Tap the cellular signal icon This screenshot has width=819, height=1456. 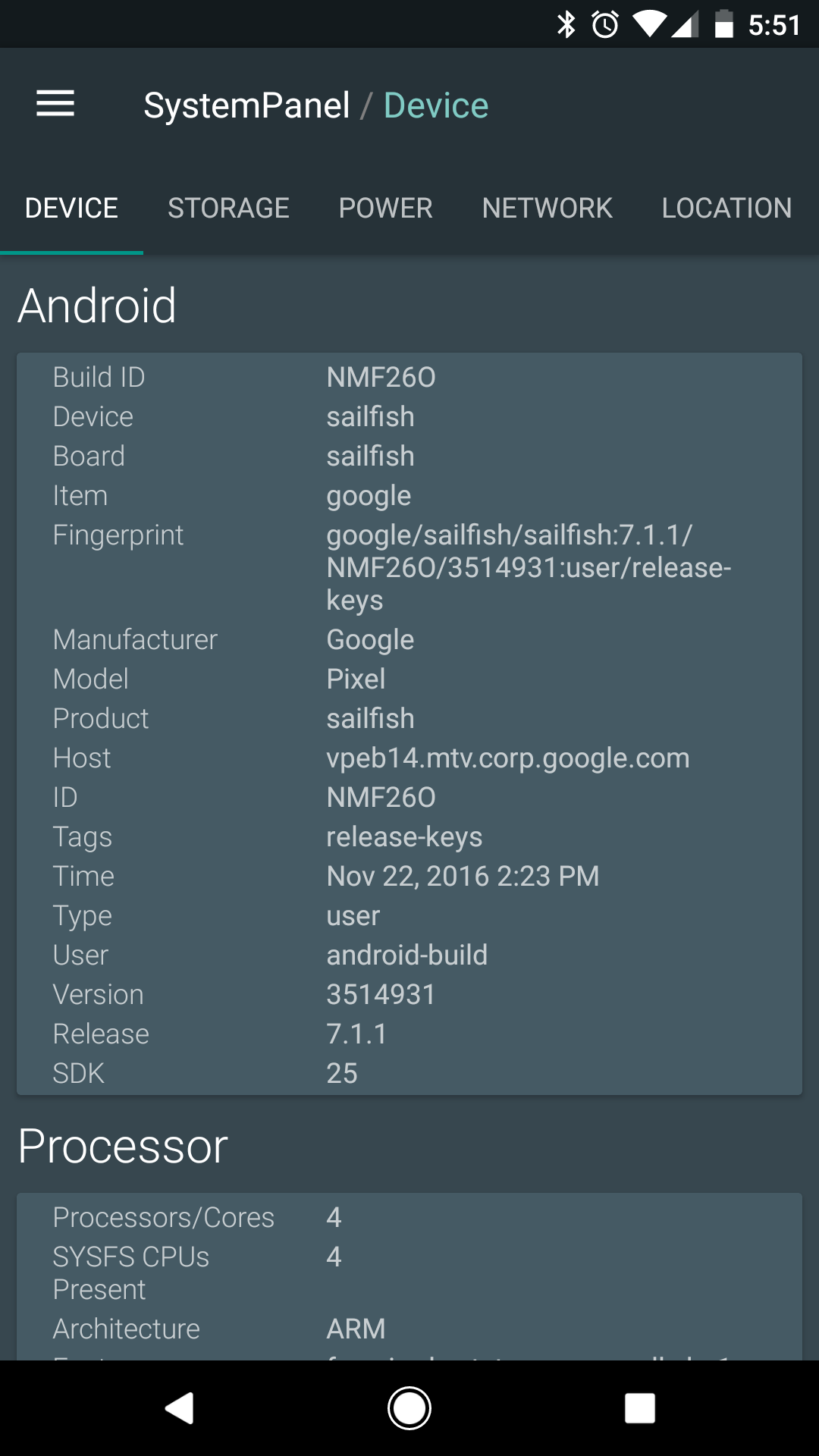(x=684, y=25)
